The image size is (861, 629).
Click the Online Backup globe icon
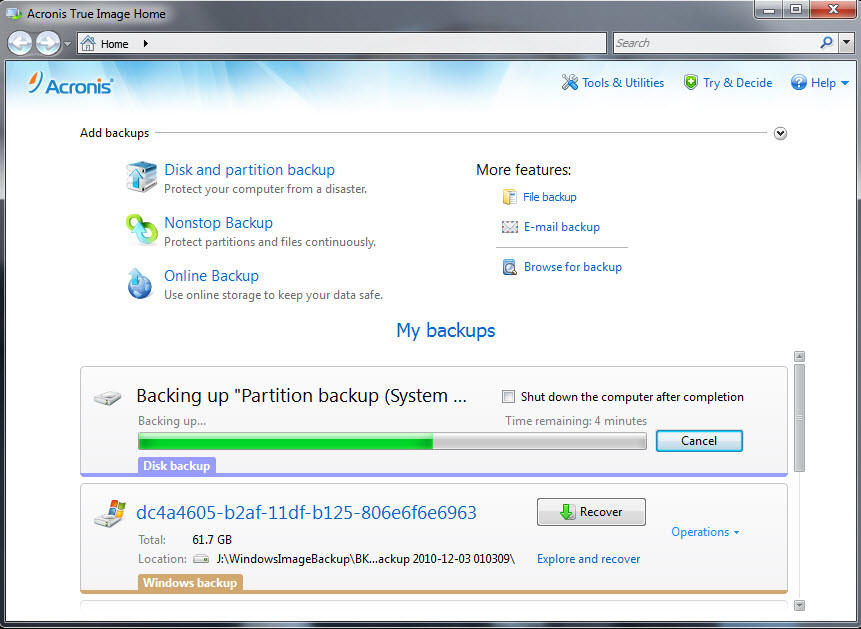[x=140, y=283]
